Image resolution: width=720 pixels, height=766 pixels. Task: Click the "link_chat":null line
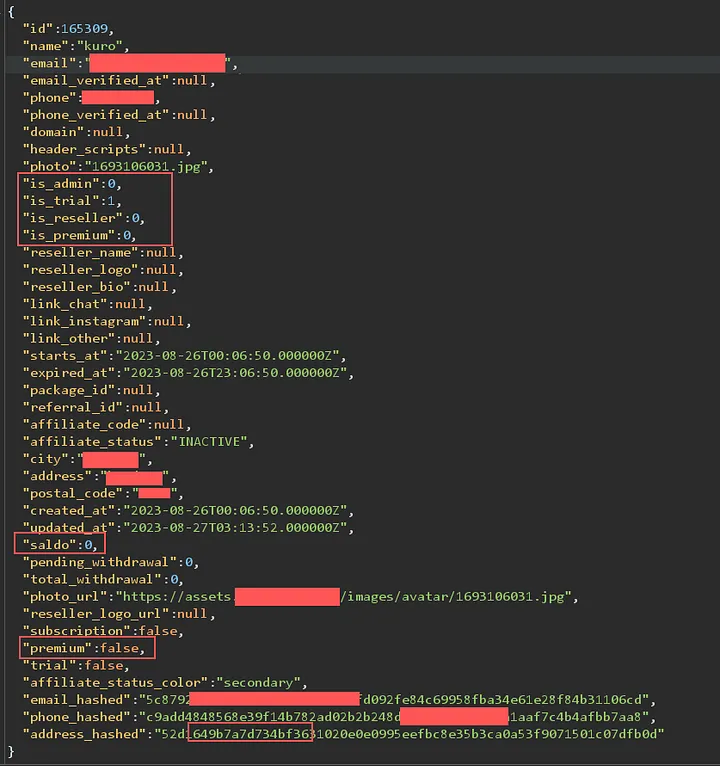(88, 304)
